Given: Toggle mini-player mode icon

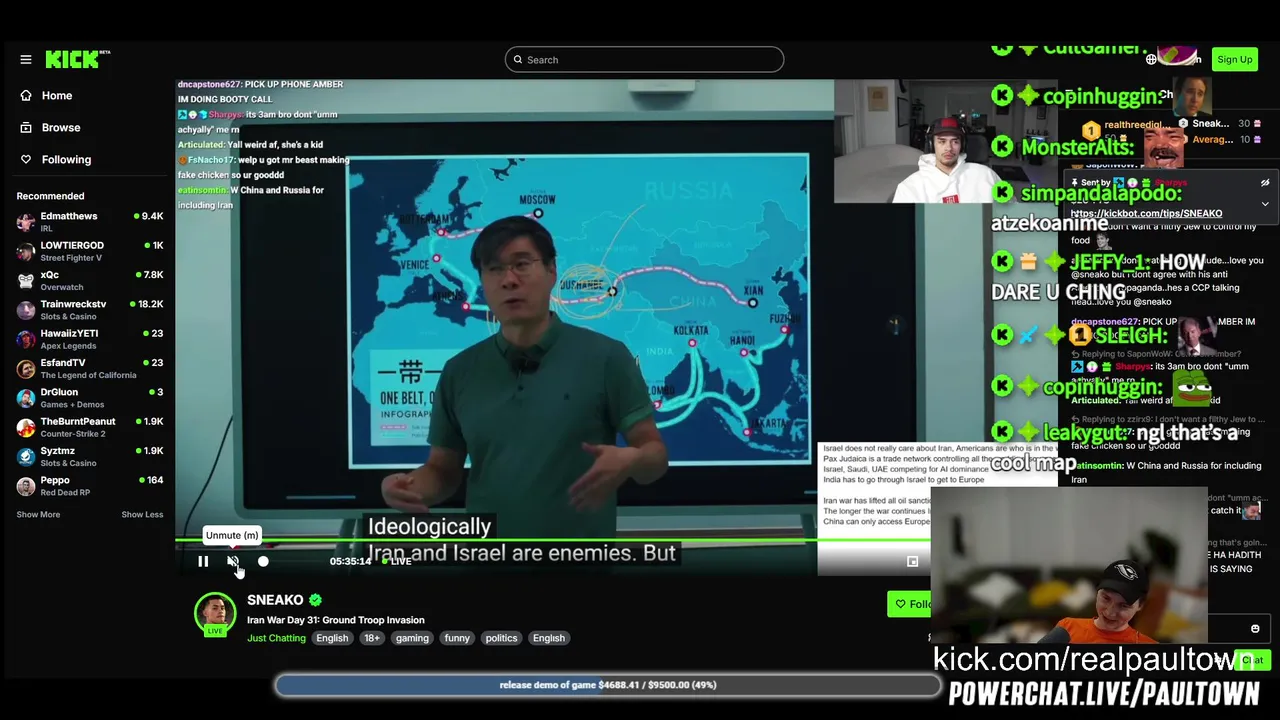Looking at the screenshot, I should [912, 562].
